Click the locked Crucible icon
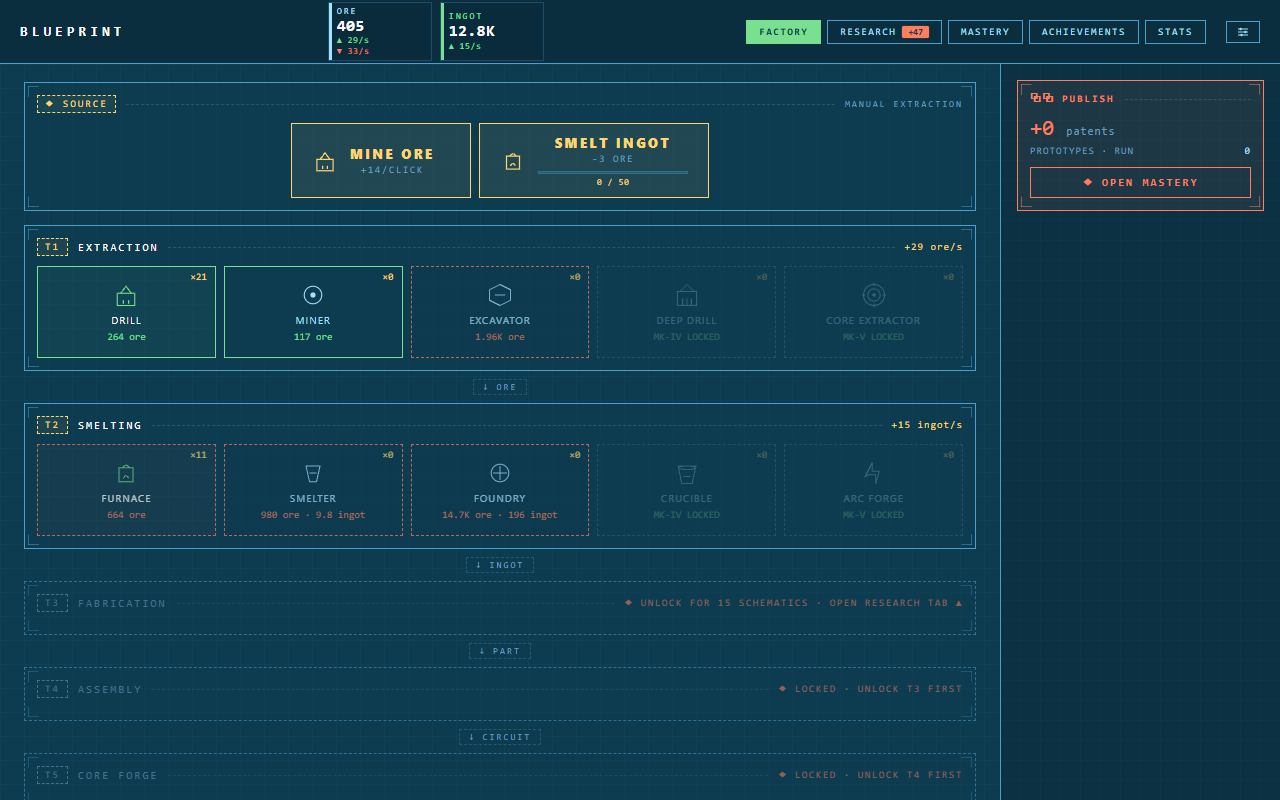The height and width of the screenshot is (800, 1280). tap(687, 473)
